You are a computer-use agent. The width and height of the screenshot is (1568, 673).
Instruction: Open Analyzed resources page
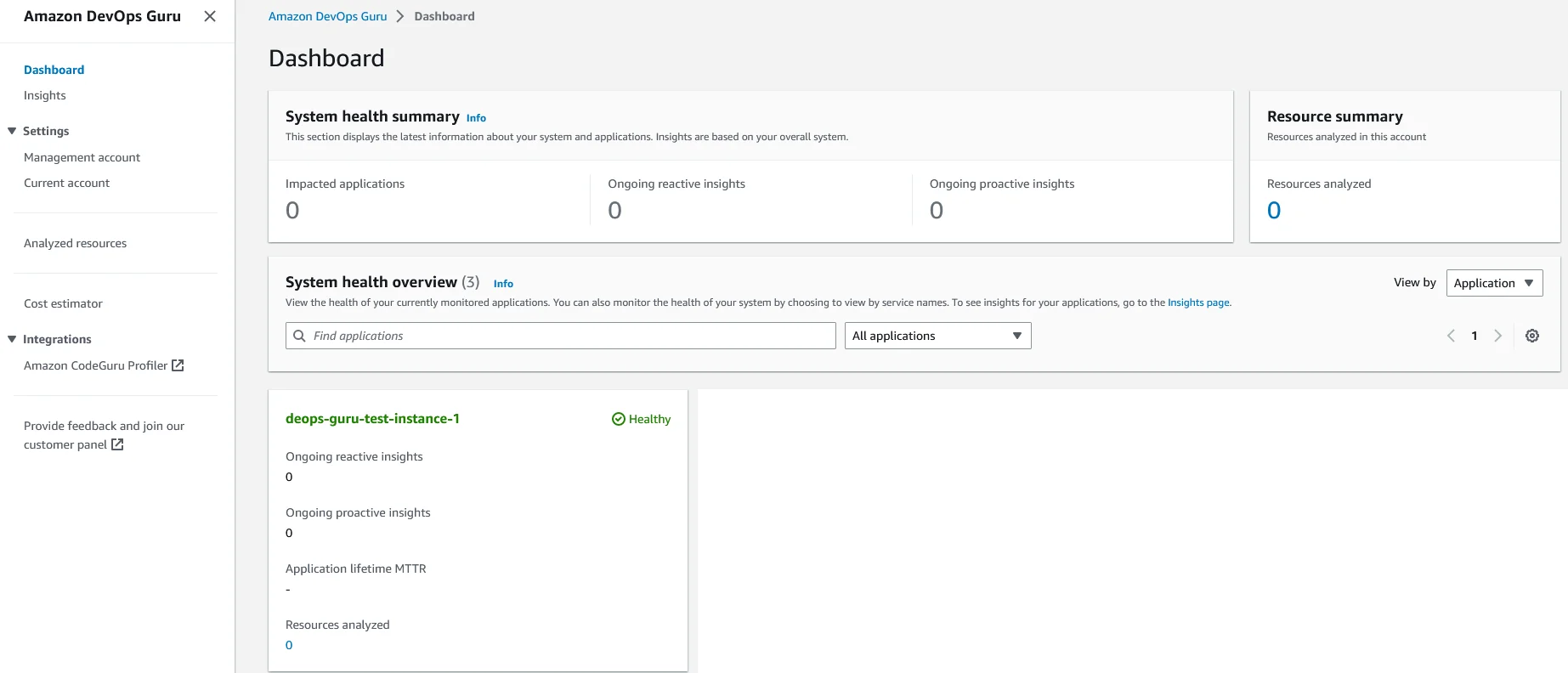tap(75, 243)
